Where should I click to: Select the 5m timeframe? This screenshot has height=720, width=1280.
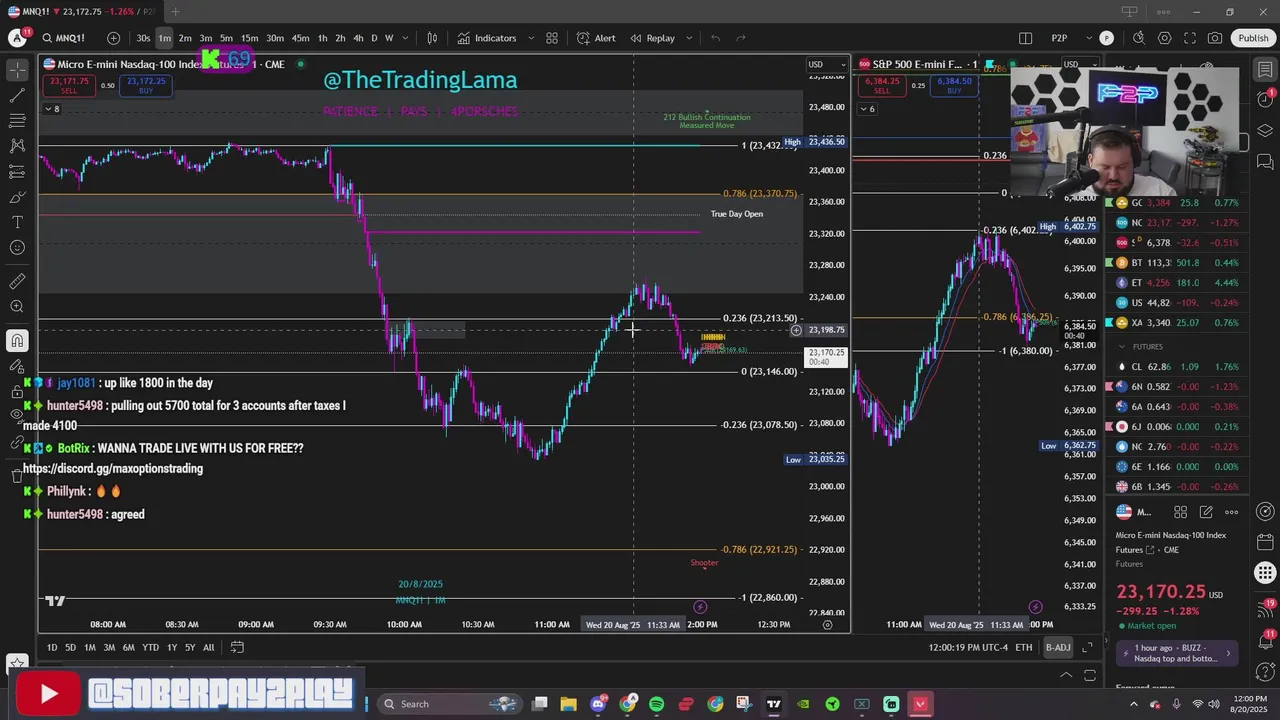[x=226, y=38]
